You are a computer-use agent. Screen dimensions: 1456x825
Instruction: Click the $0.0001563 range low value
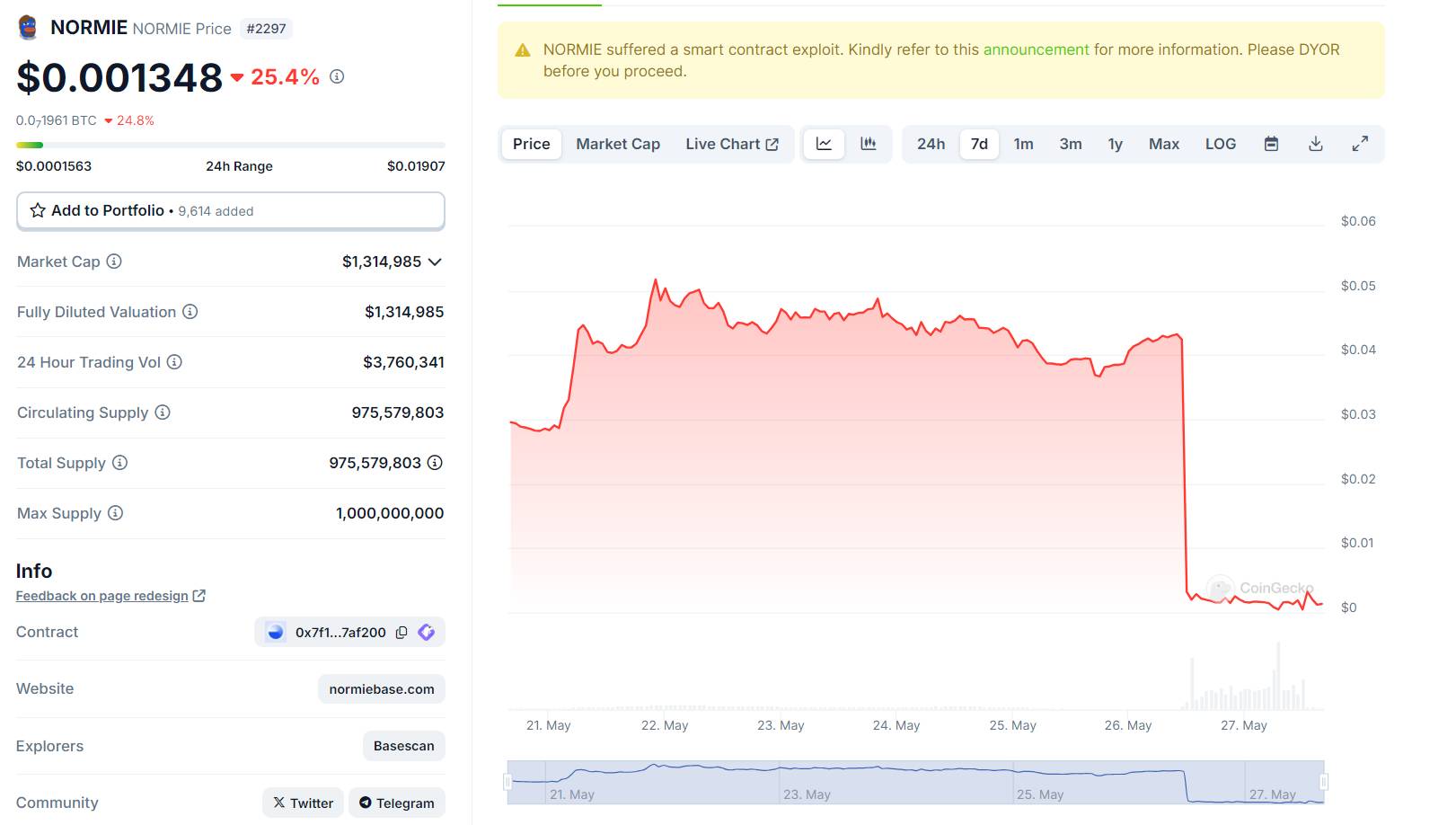54,166
